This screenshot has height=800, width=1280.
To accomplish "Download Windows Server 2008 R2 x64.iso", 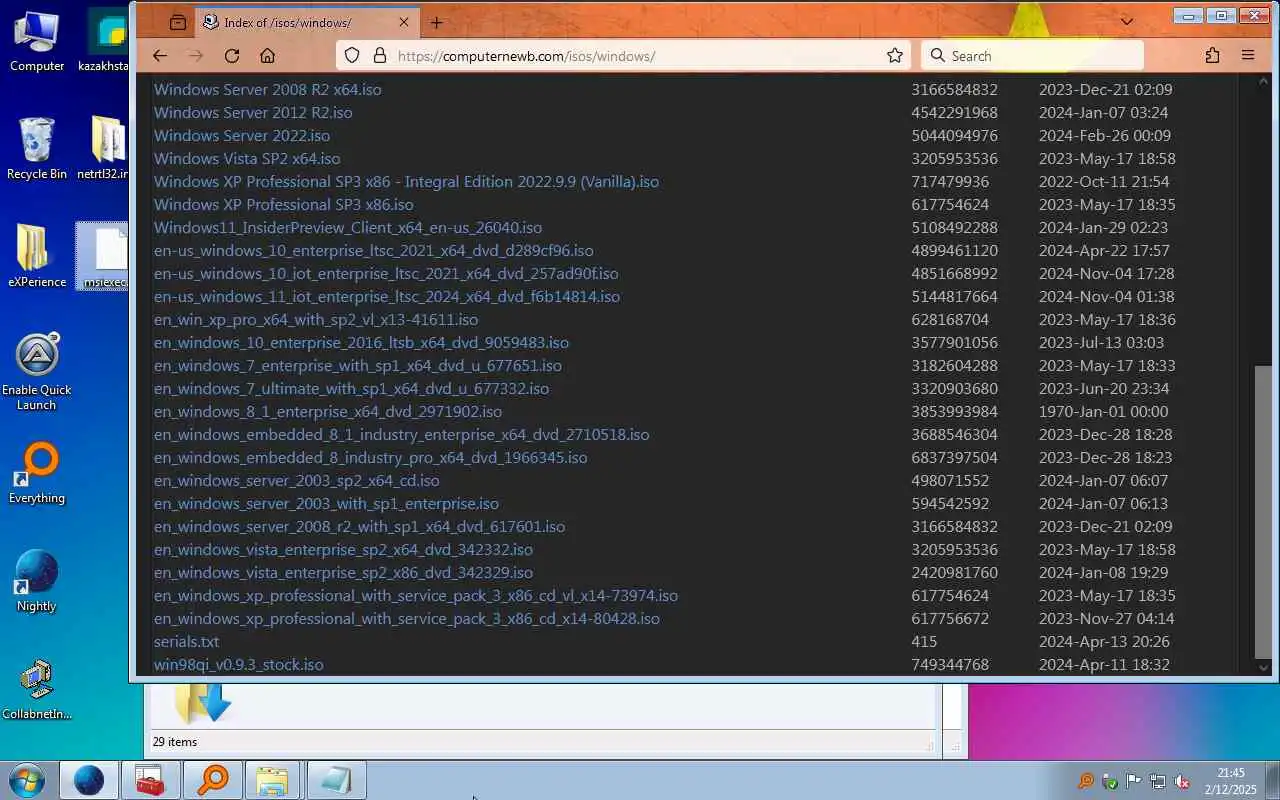I will (267, 89).
